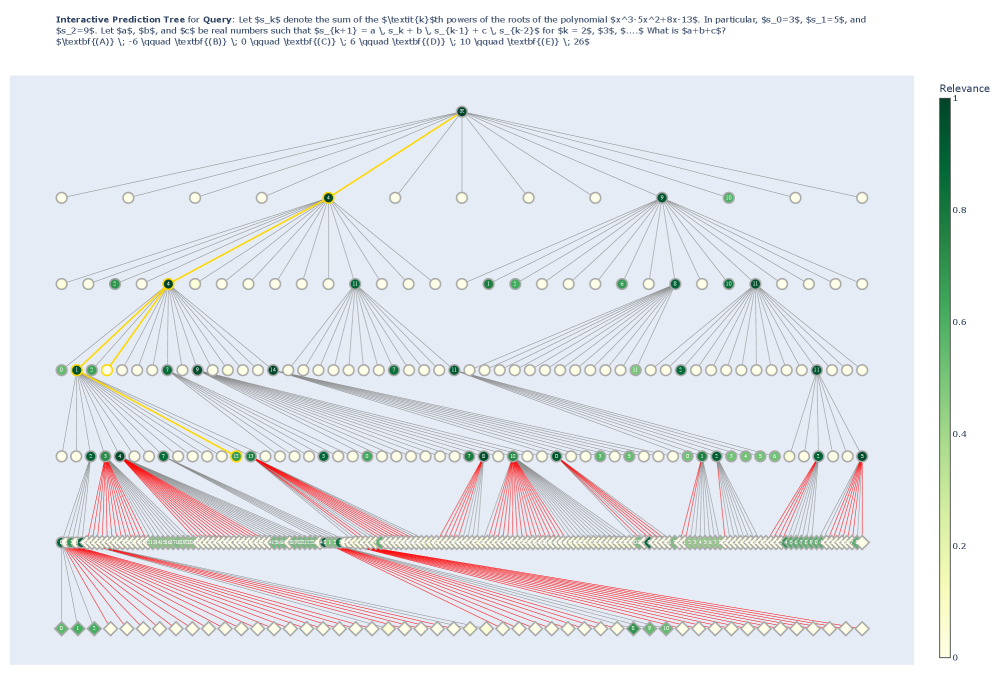Click pale green node 11 in fourth row

(x=635, y=370)
